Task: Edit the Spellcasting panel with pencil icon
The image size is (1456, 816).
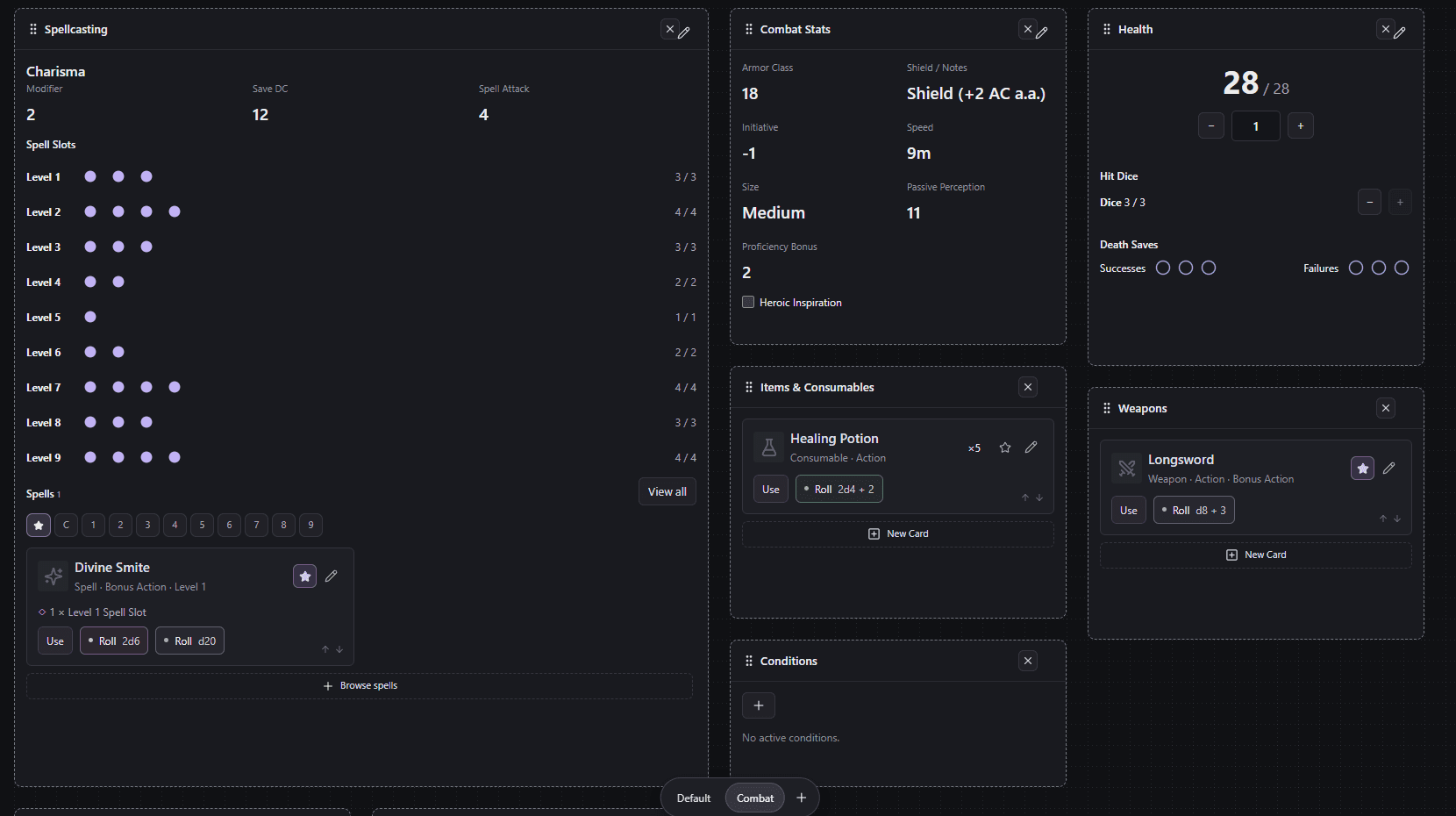Action: tap(684, 32)
